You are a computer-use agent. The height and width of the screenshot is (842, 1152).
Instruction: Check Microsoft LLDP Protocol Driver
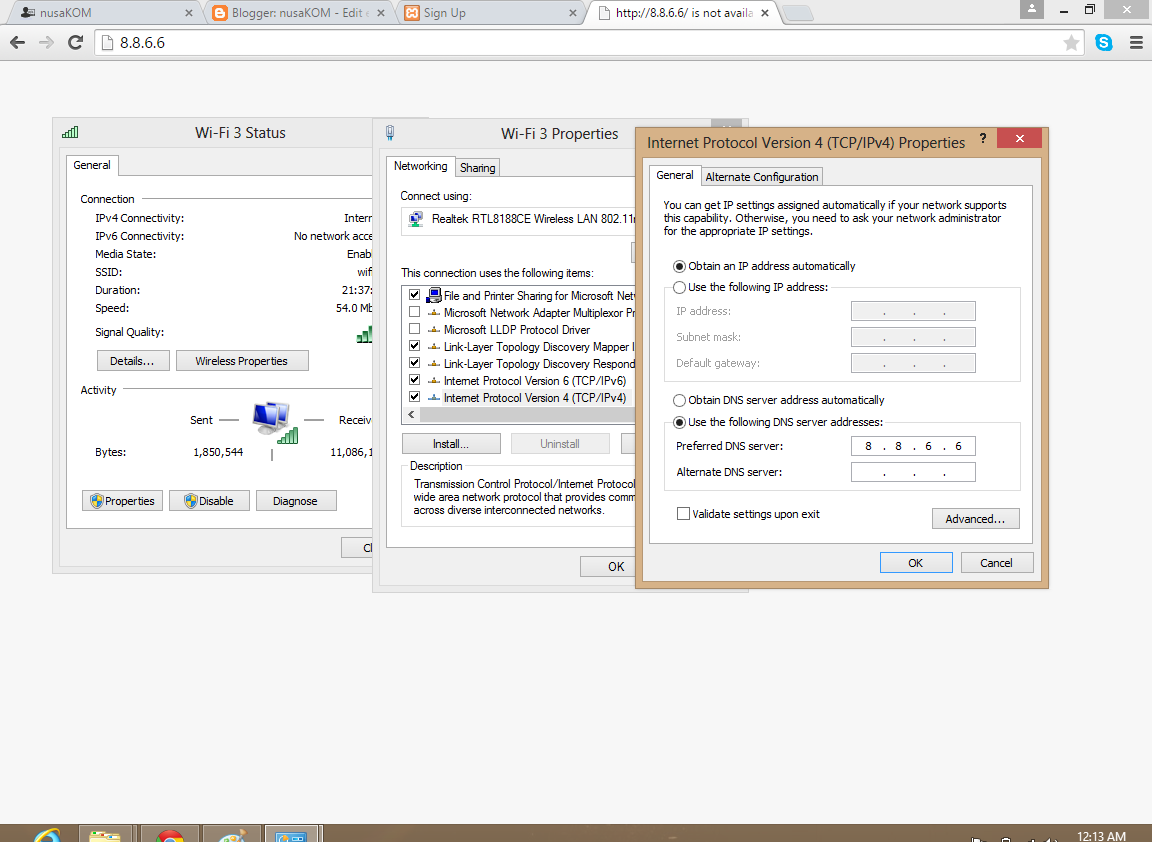tap(414, 329)
